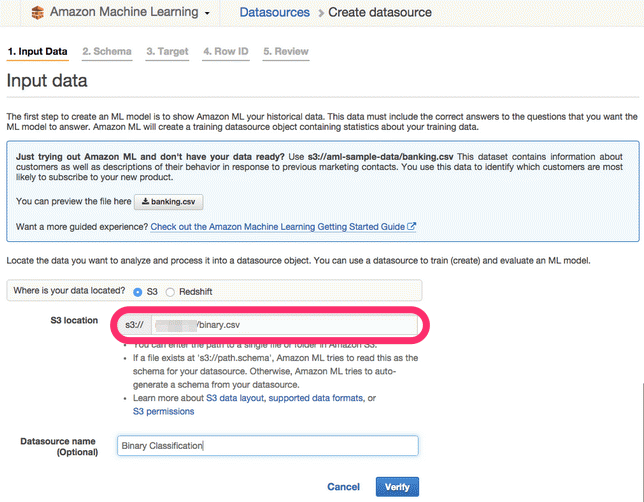Go to the Datasources breadcrumb link

click(274, 12)
